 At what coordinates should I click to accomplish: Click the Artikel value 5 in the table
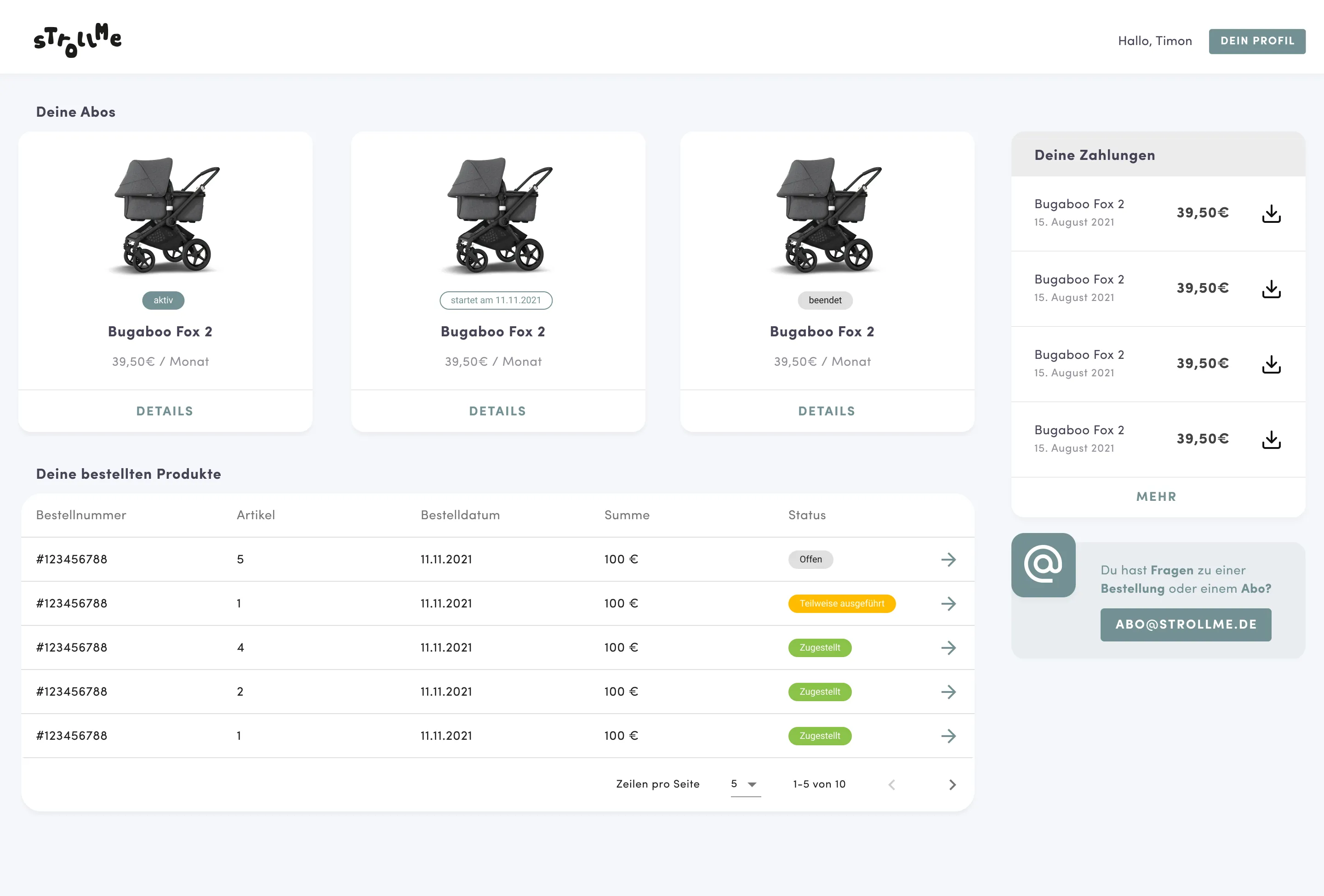pyautogui.click(x=240, y=560)
